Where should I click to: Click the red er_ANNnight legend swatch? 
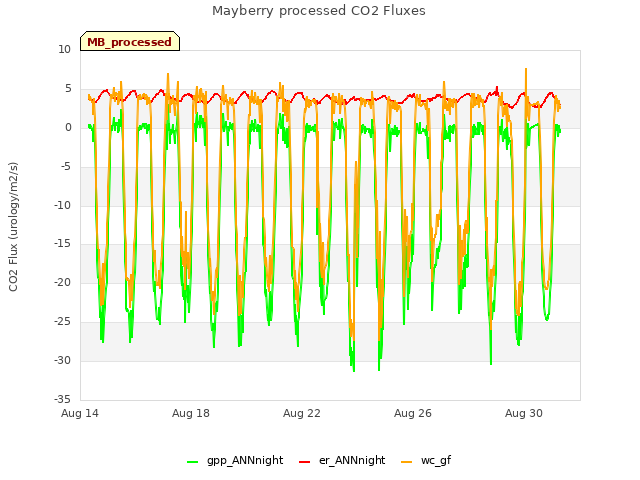tap(304, 462)
